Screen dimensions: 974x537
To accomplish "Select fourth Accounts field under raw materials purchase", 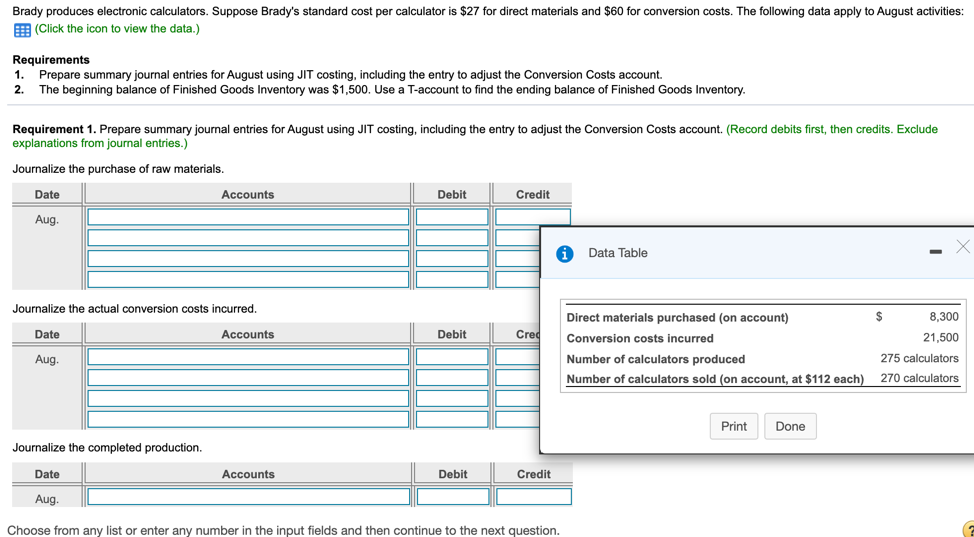I will click(x=248, y=279).
